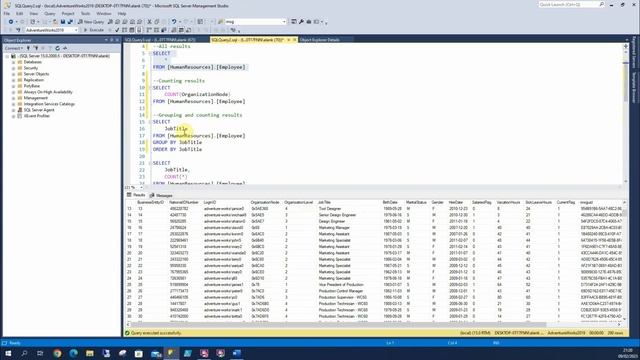The image size is (640, 360).
Task: Switch to the Messages tab
Action: pyautogui.click(x=161, y=196)
